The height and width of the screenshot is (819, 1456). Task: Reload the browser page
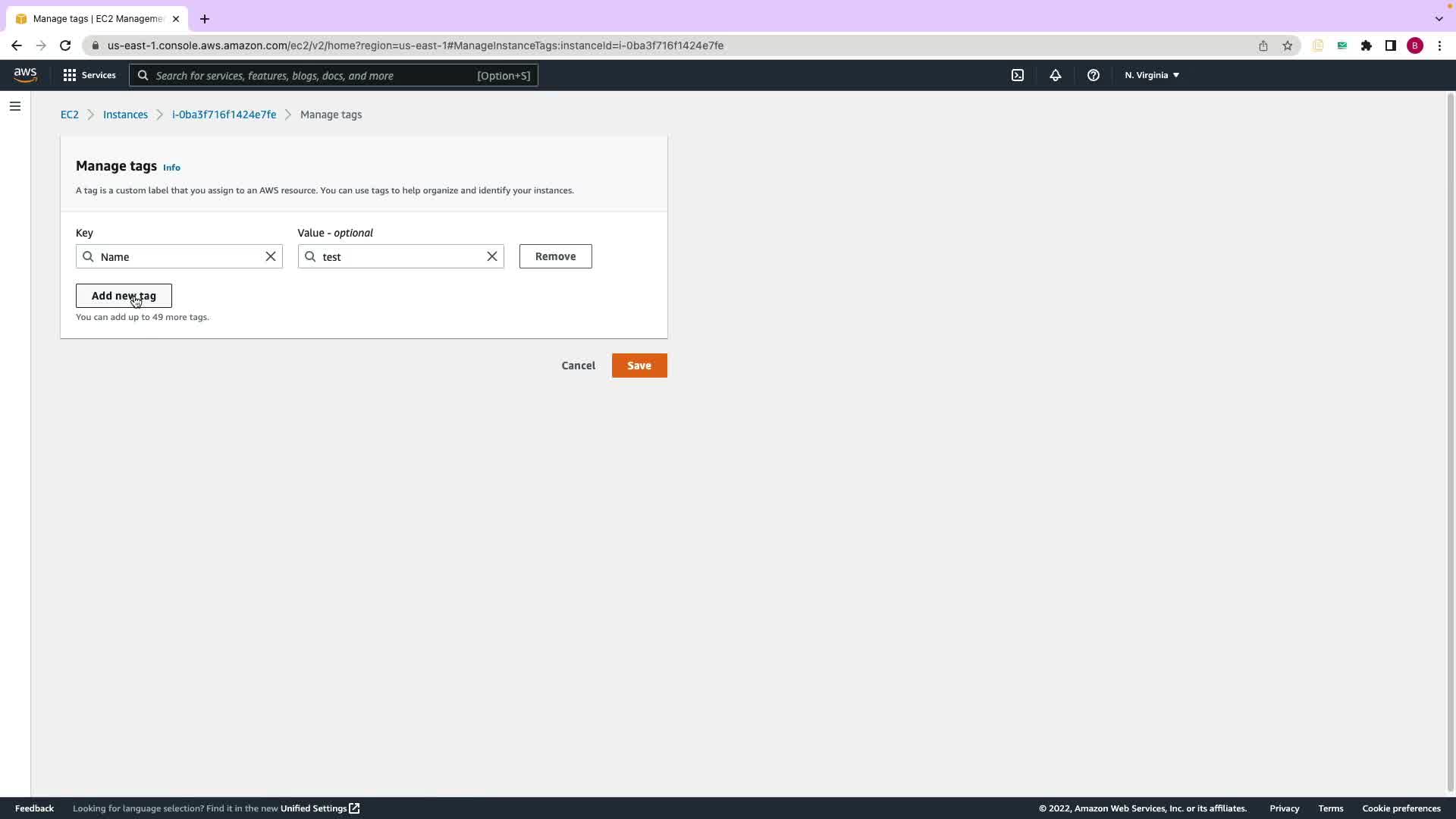pyautogui.click(x=65, y=45)
